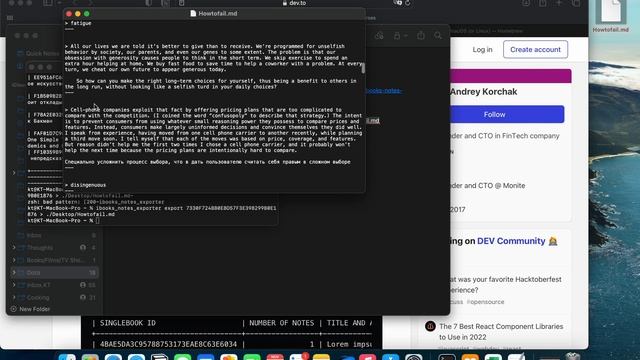Click the Safari sidebar toggle icon
640x360 pixels.
48,3
